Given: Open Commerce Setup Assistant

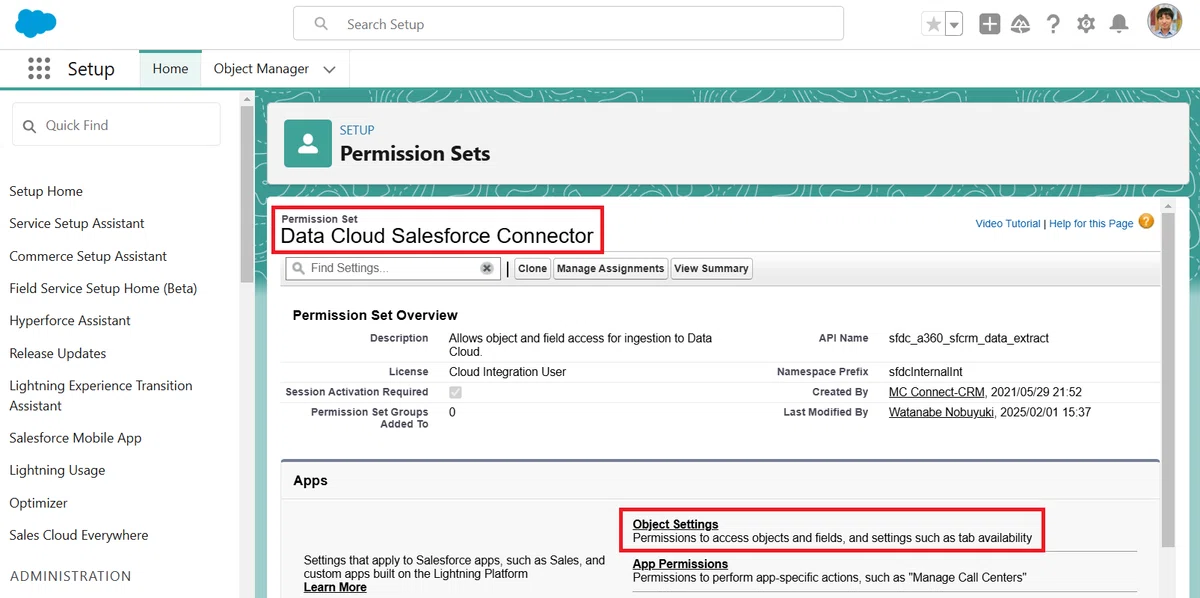Looking at the screenshot, I should click(x=88, y=256).
